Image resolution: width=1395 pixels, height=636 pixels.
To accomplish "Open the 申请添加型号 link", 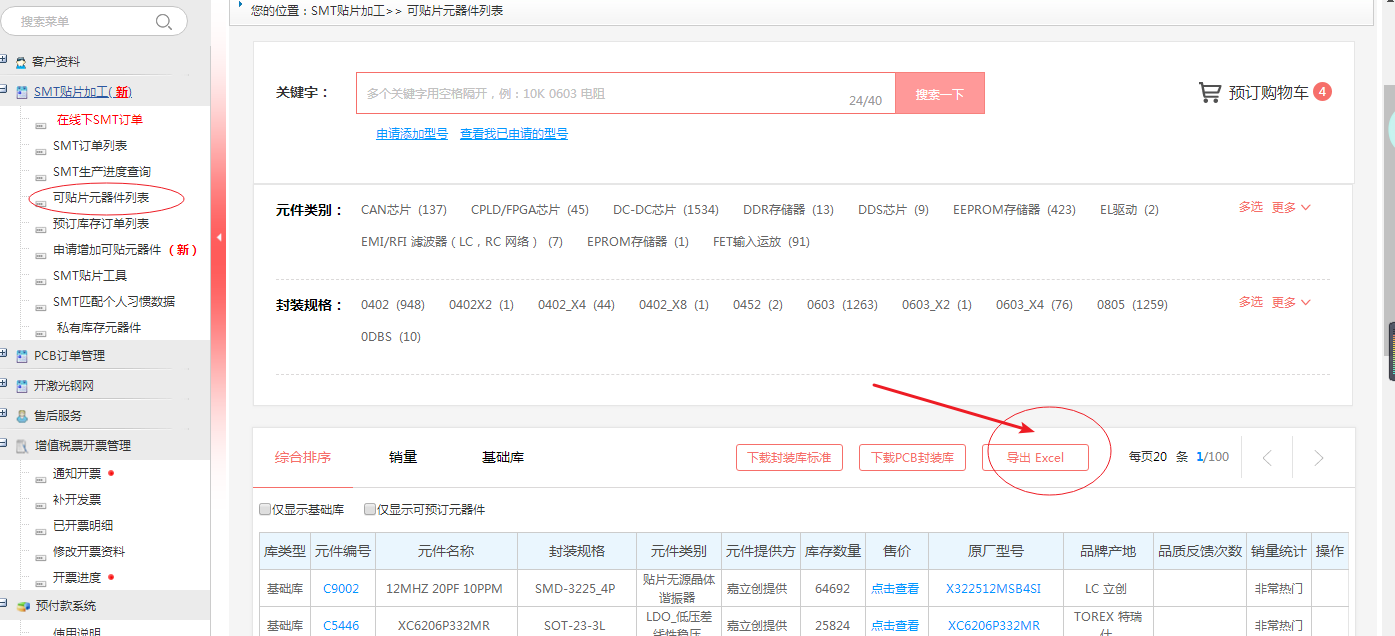I will coord(412,133).
